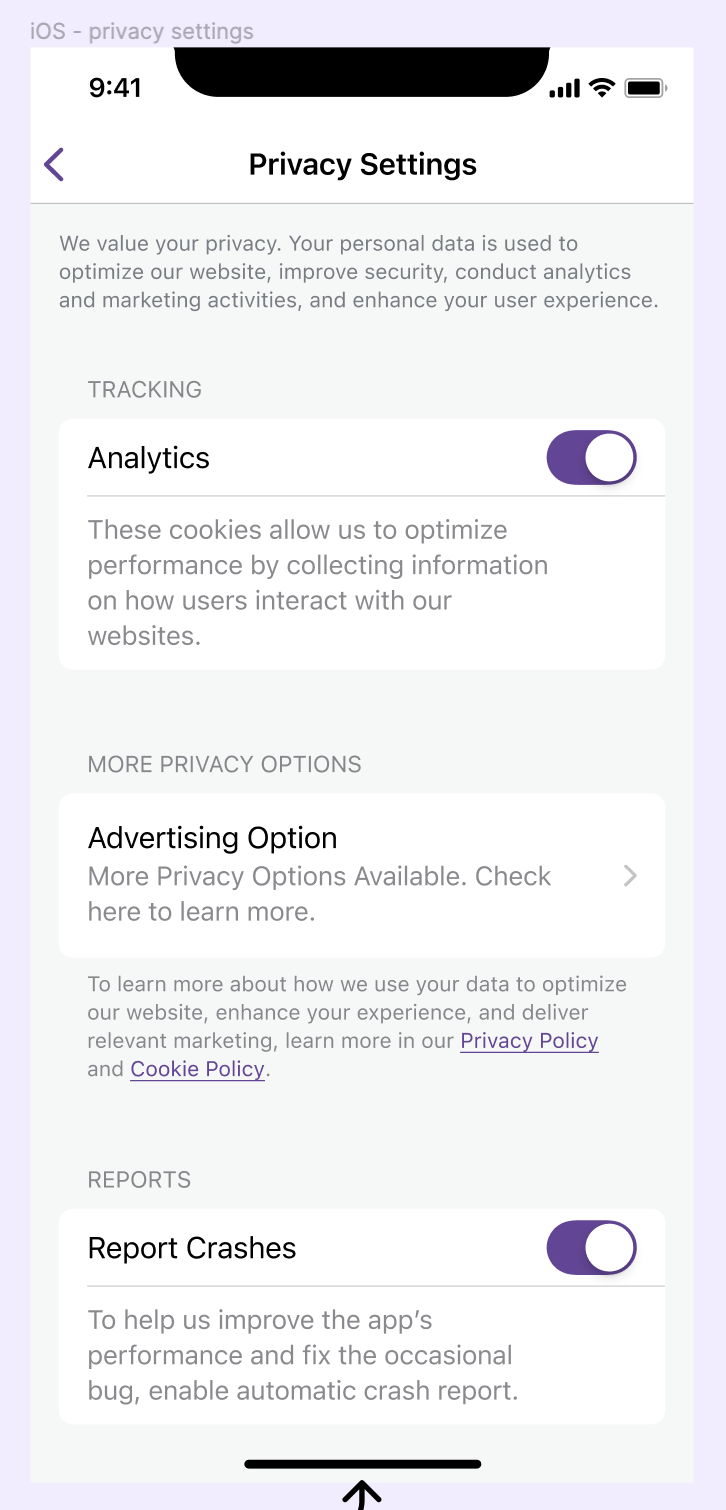Viewport: 726px width, 1510px height.
Task: Toggle Analytics tracking off then check state
Action: (591, 457)
